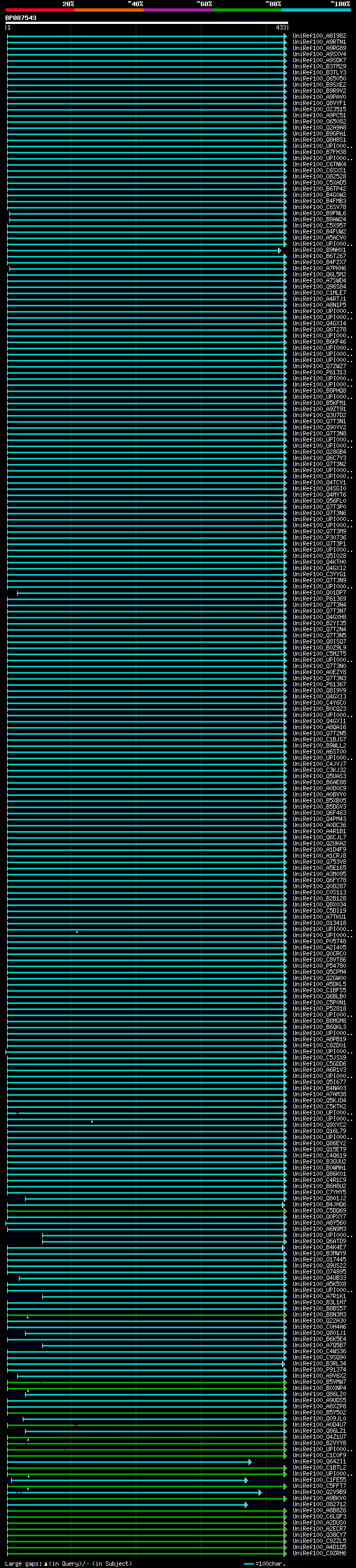Select hit label UniRef100_Q753V8

pos(319,862)
